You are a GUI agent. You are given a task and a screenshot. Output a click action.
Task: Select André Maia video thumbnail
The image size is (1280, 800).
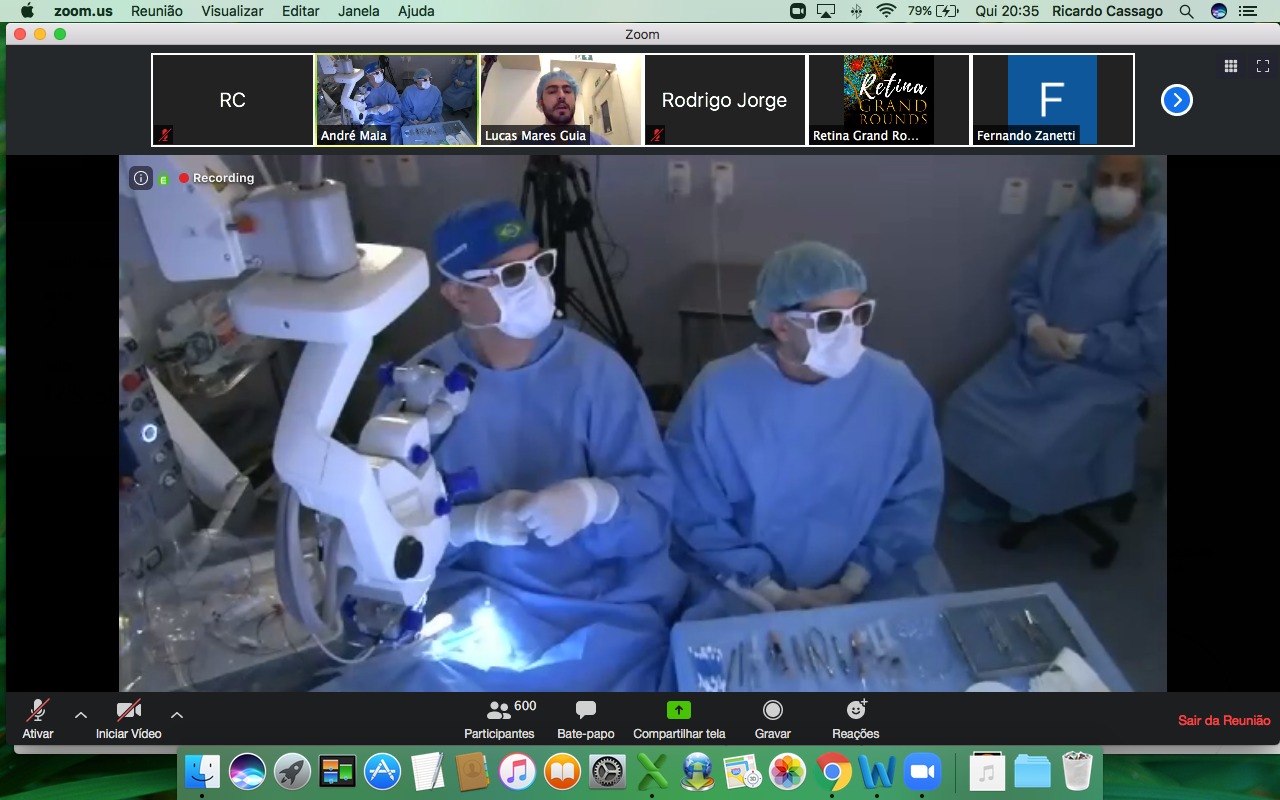[397, 100]
